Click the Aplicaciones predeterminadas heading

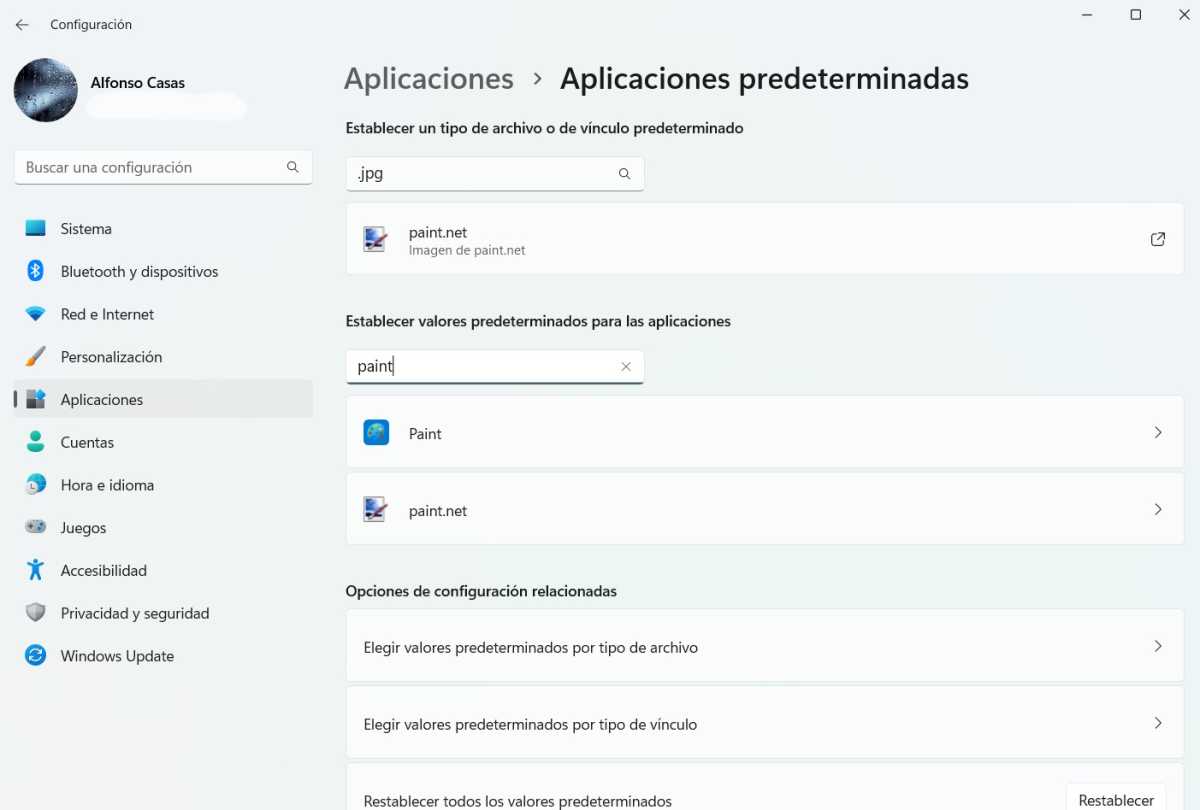[764, 79]
